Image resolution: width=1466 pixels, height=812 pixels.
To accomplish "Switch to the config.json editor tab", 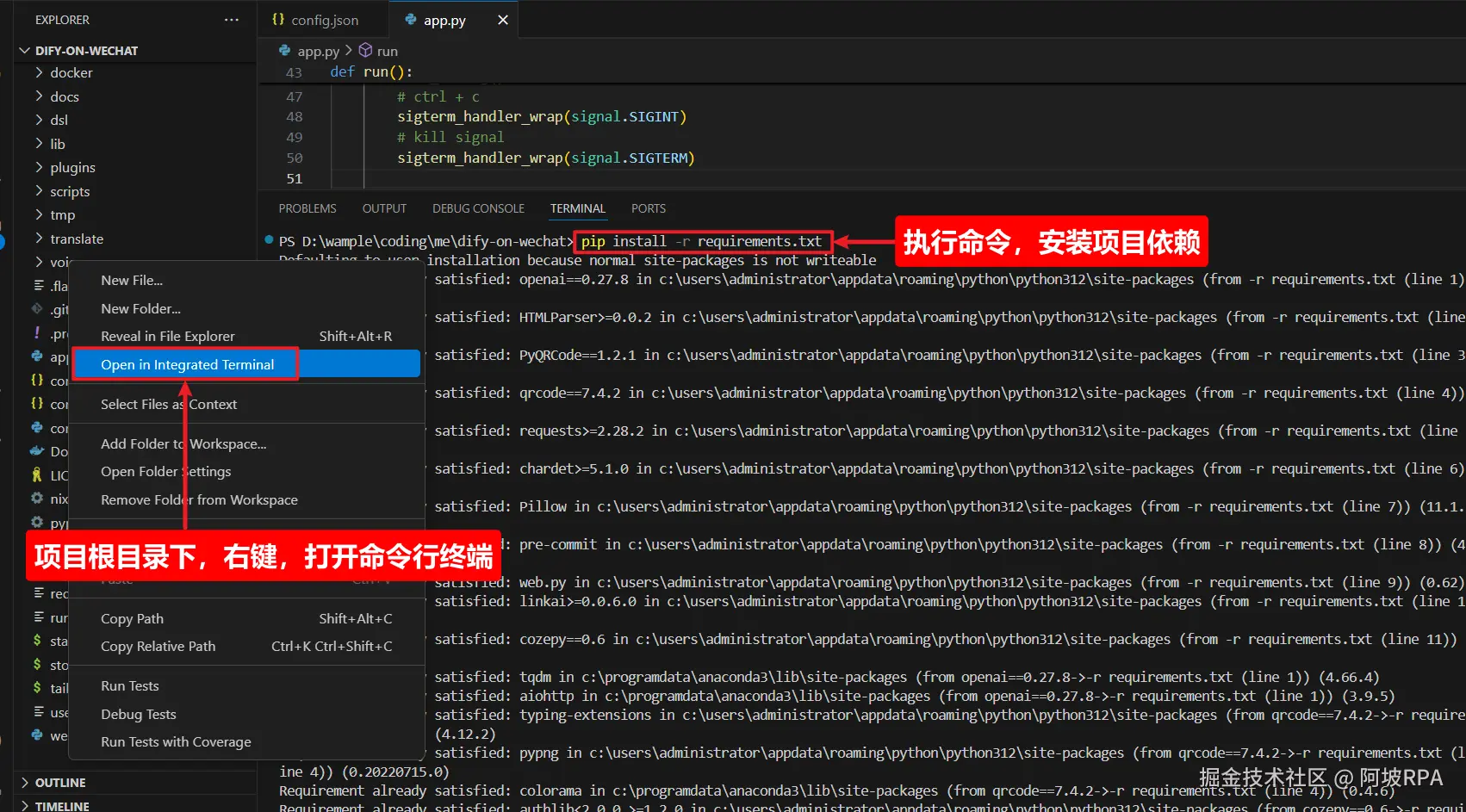I will tap(324, 20).
